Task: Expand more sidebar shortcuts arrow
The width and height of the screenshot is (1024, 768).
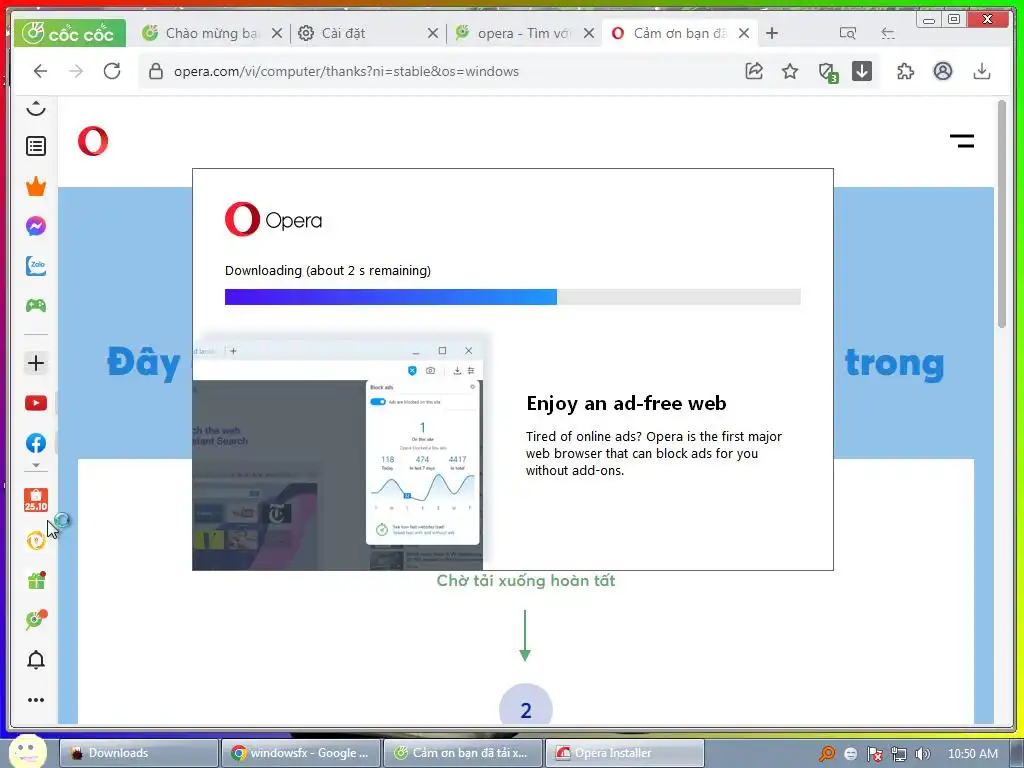Action: click(36, 466)
